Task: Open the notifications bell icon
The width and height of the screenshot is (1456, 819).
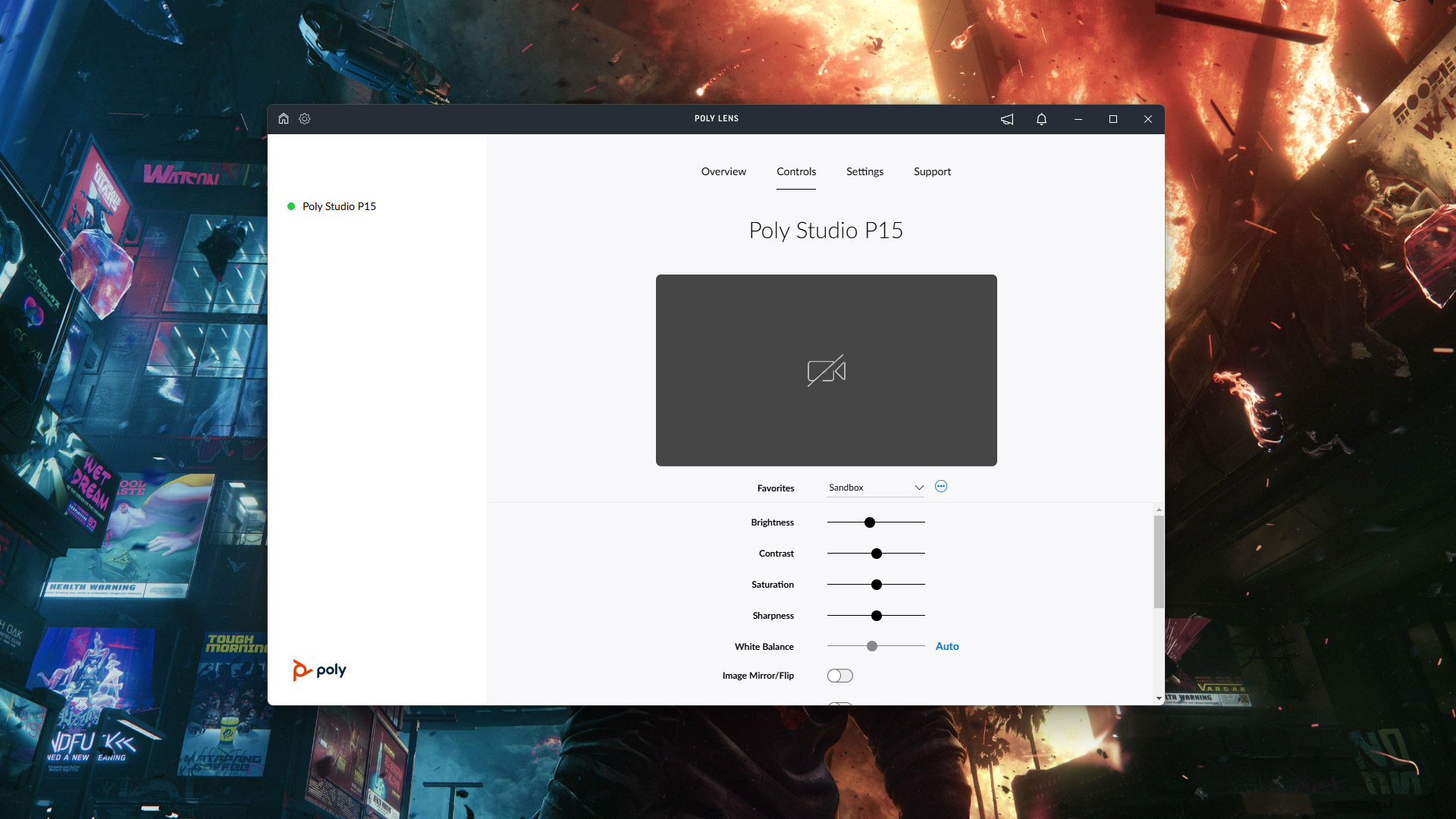Action: click(x=1041, y=119)
